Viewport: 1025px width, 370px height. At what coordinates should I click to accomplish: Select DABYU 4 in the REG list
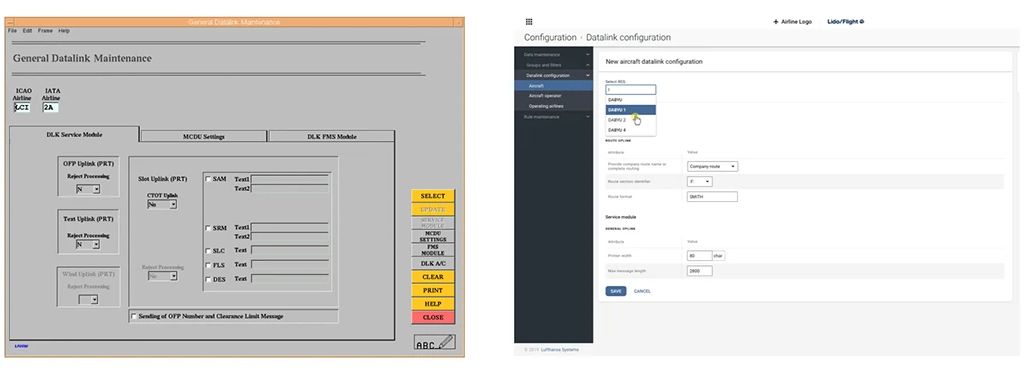click(x=631, y=130)
